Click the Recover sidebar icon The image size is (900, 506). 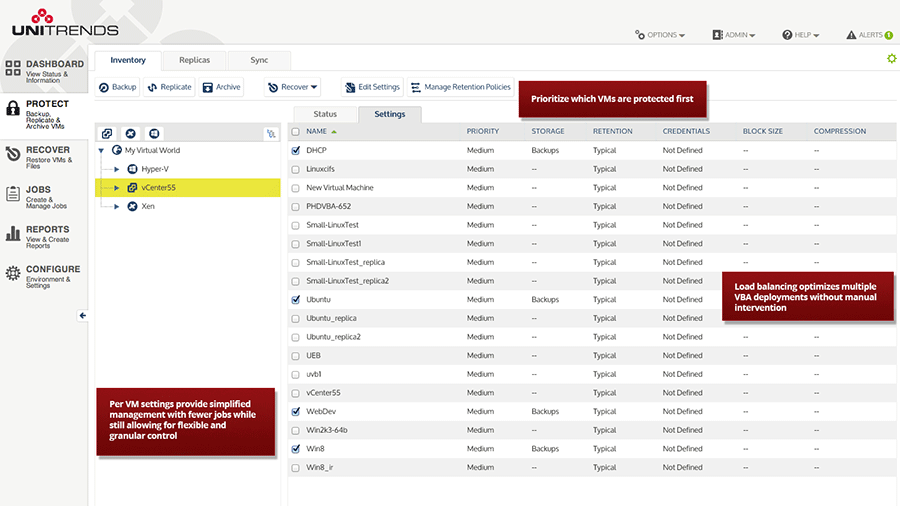tap(13, 154)
